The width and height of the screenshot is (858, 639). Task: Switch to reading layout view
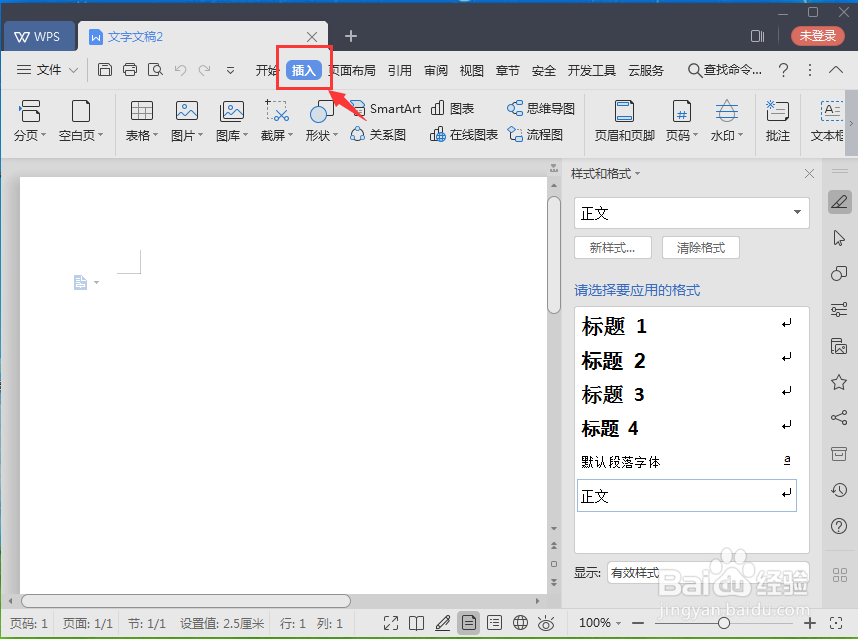(x=416, y=623)
